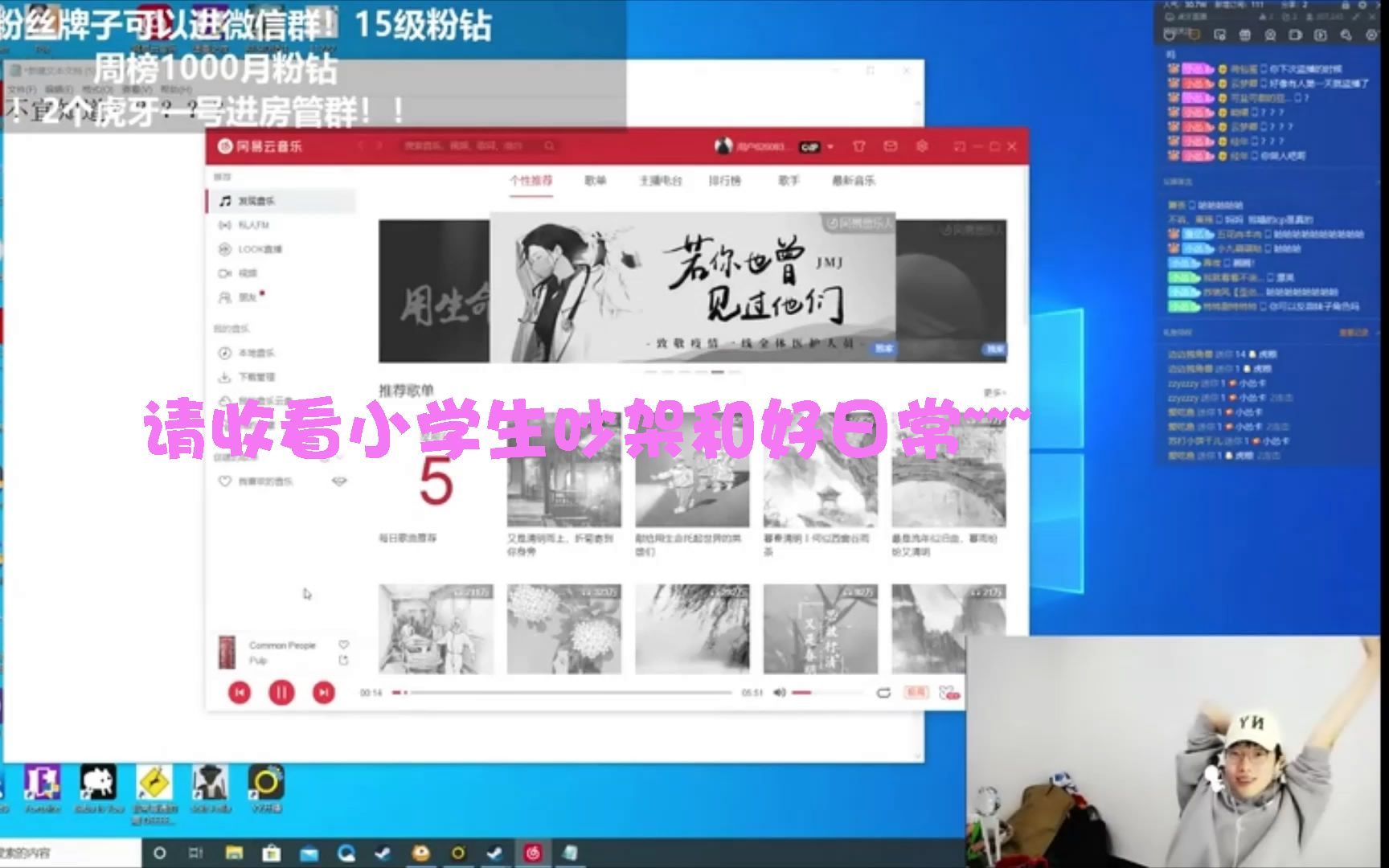This screenshot has width=1389, height=868.
Task: Click the artist name Pulp
Action: [257, 661]
